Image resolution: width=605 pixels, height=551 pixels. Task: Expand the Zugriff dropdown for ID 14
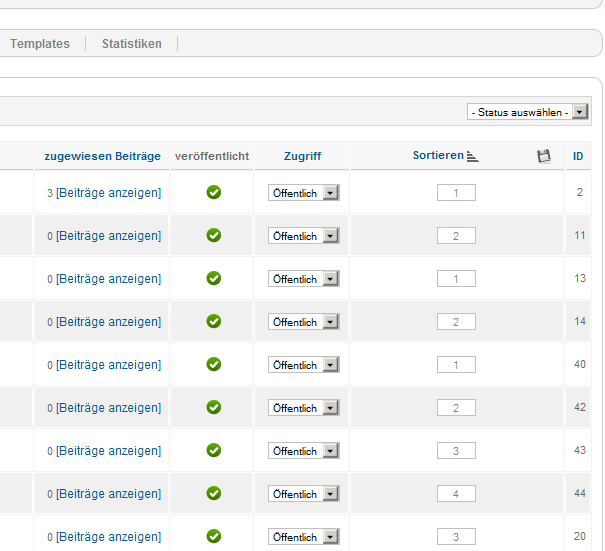pos(304,321)
